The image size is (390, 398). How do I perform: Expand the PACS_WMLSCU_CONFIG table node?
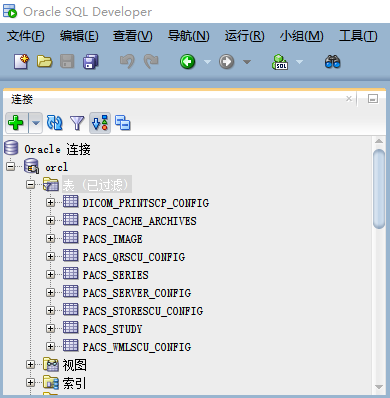pyautogui.click(x=50, y=347)
